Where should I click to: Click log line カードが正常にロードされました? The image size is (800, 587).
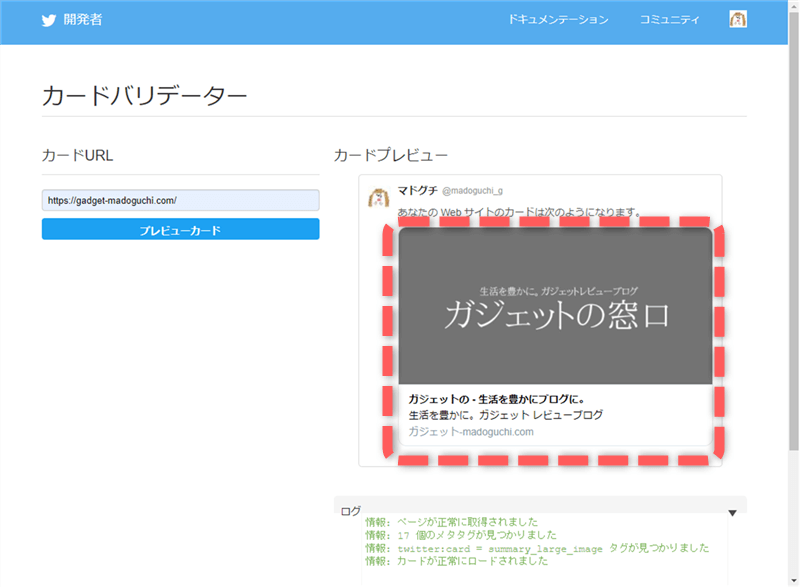pos(457,561)
